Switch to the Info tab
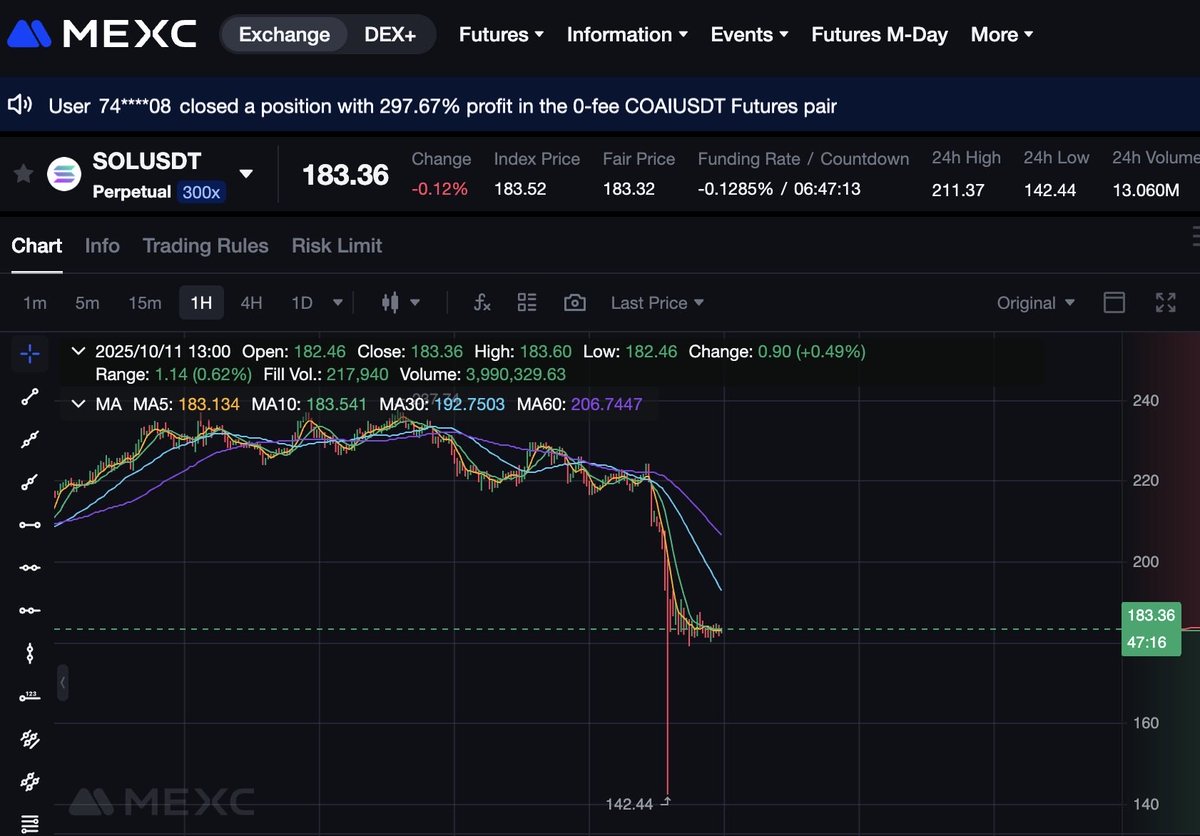 pos(102,245)
